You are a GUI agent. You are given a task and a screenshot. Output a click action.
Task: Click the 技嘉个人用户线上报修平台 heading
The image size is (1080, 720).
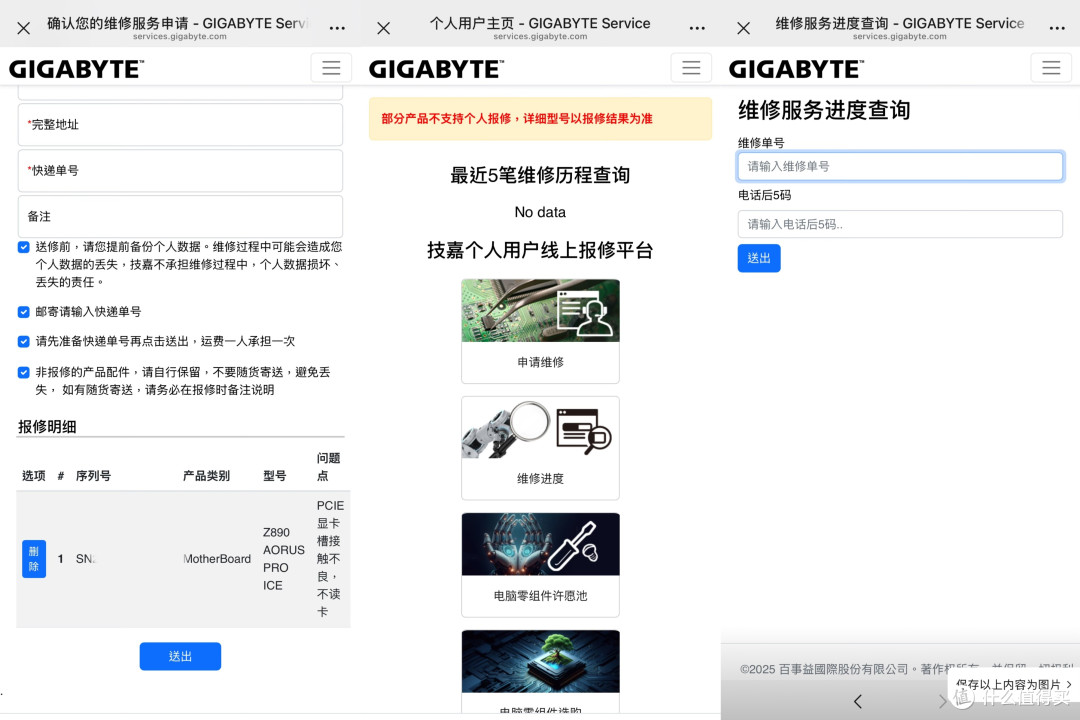coord(541,250)
